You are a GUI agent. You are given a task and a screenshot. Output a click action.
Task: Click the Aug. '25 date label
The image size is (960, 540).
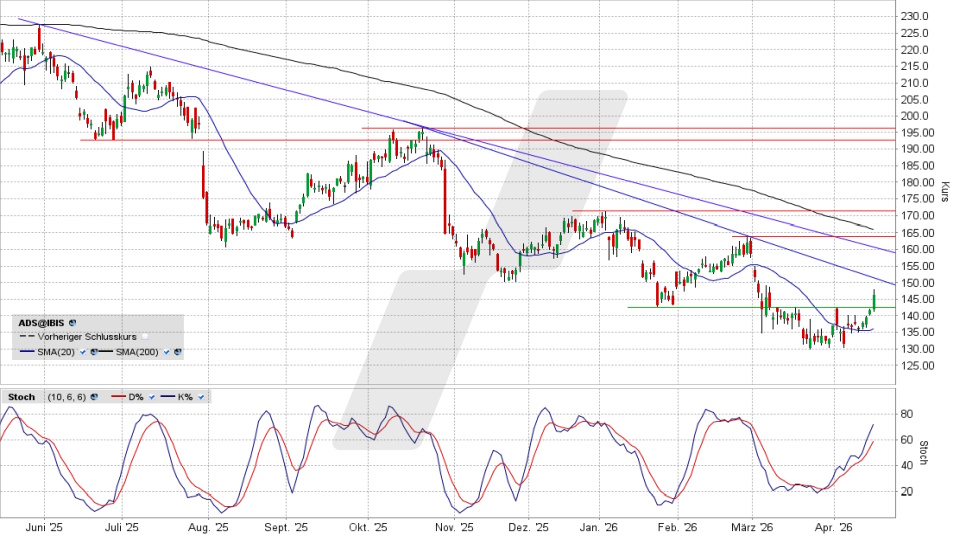[x=208, y=528]
